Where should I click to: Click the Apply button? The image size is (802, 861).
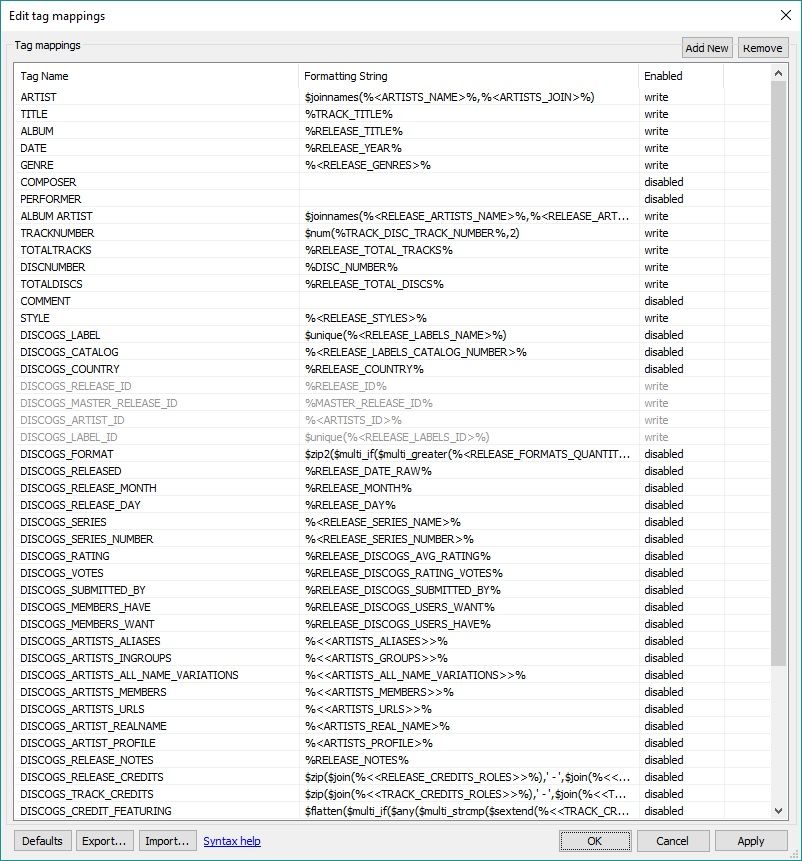coord(750,841)
